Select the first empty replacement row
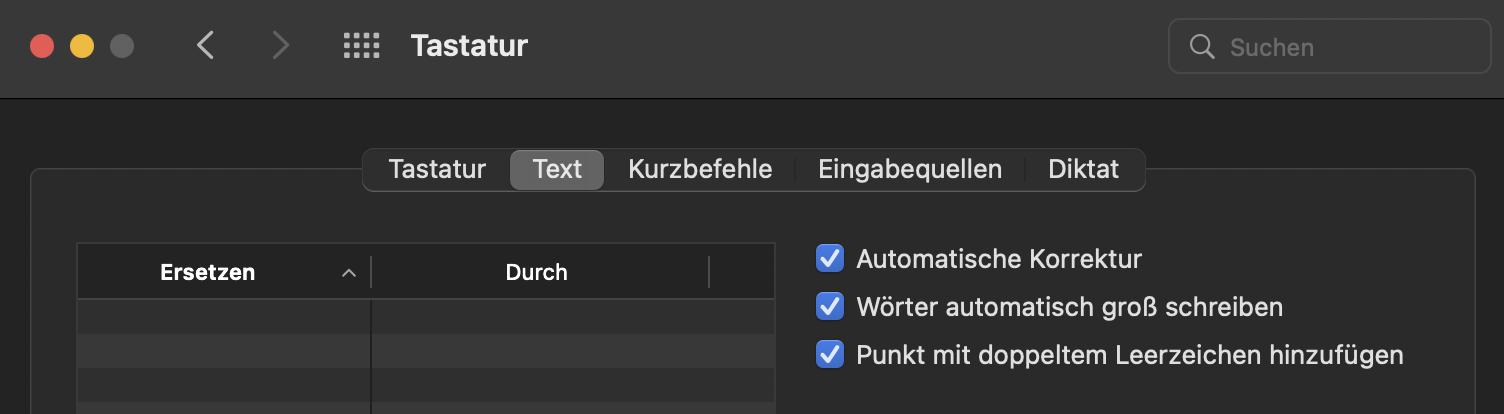Image resolution: width=1504 pixels, height=414 pixels. point(224,316)
